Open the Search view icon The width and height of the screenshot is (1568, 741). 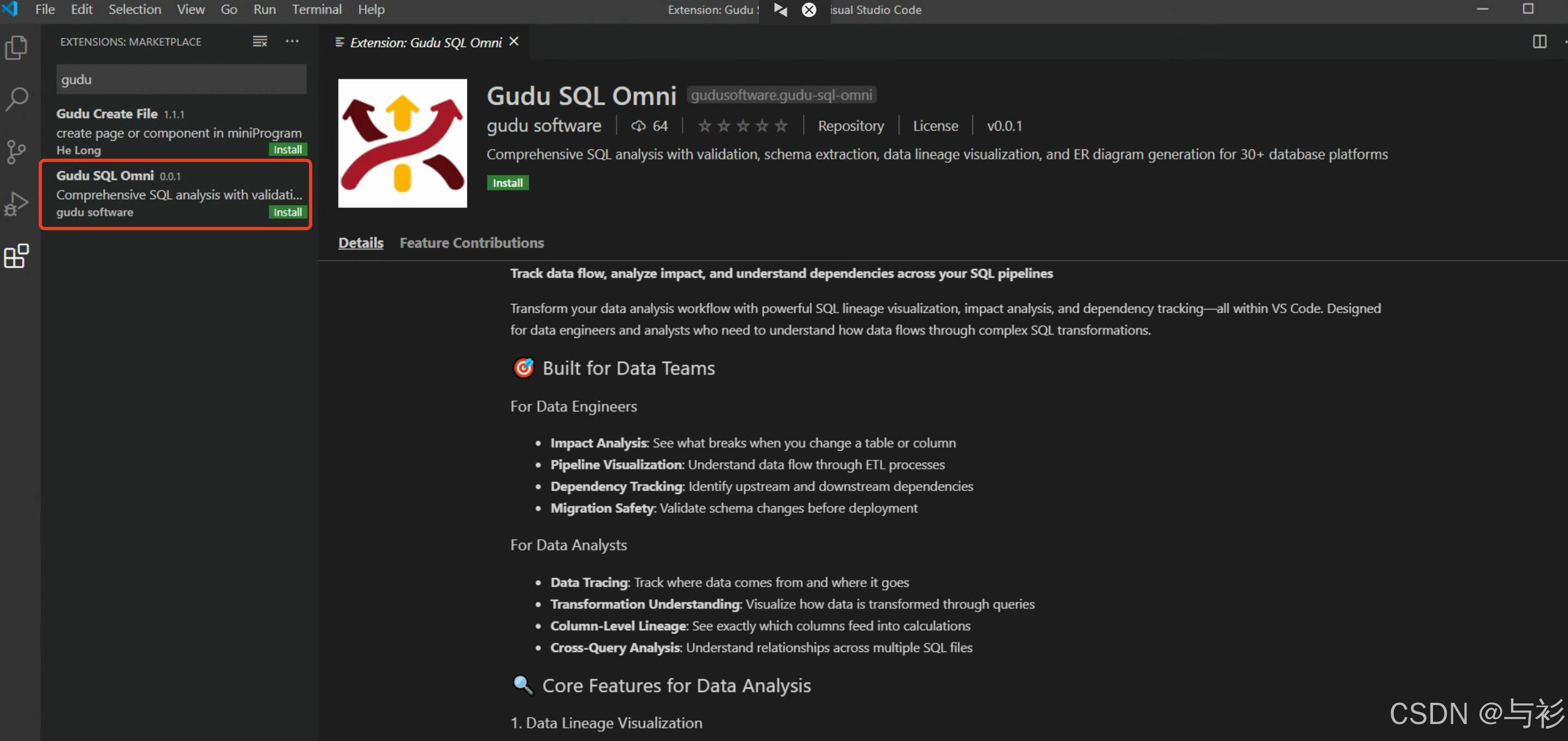point(16,99)
